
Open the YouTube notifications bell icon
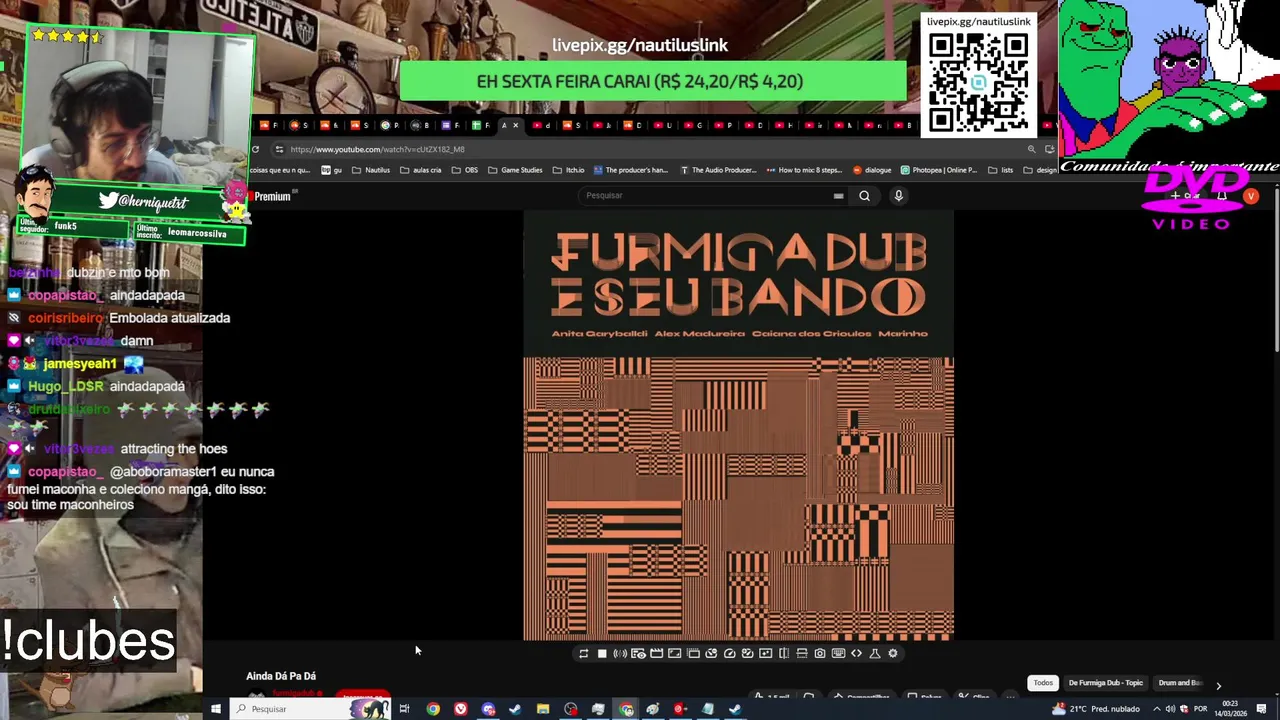tap(1221, 196)
